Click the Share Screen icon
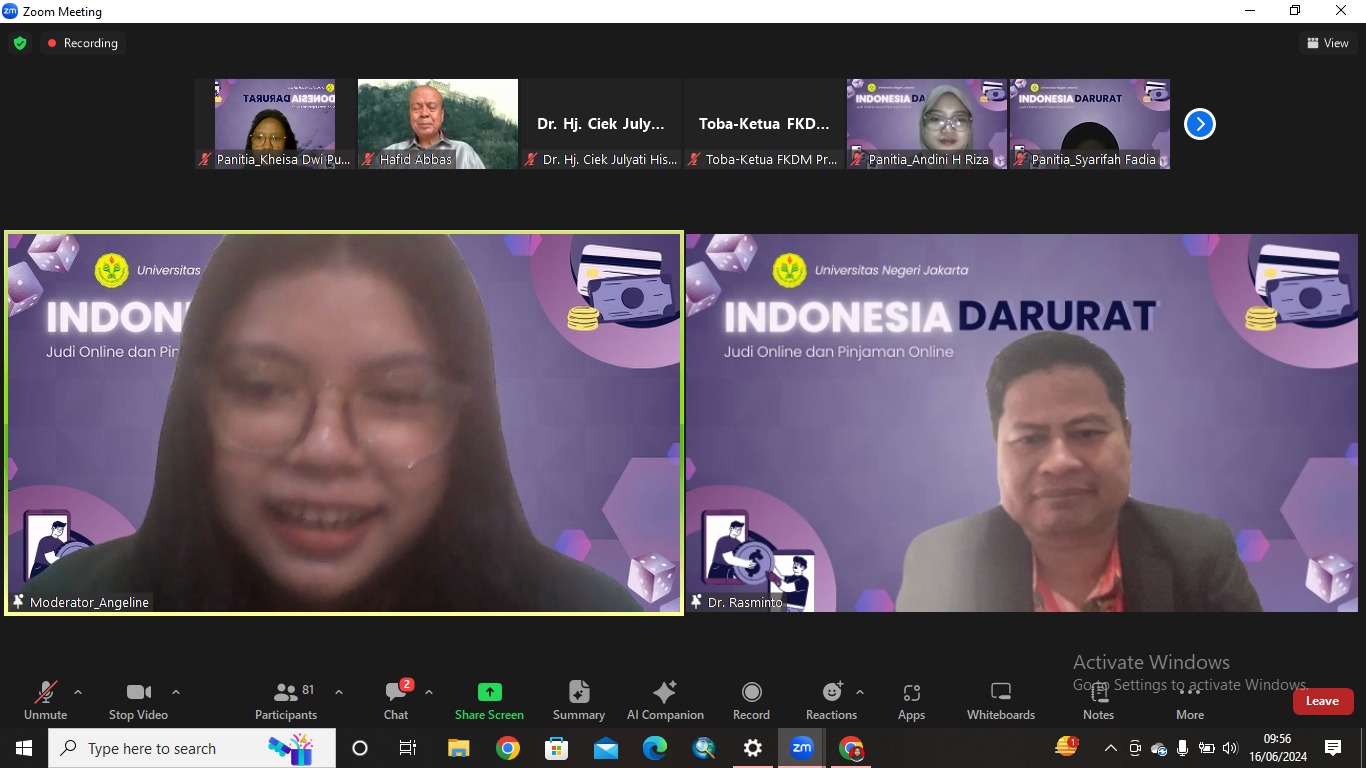This screenshot has width=1366, height=768. coord(489,692)
